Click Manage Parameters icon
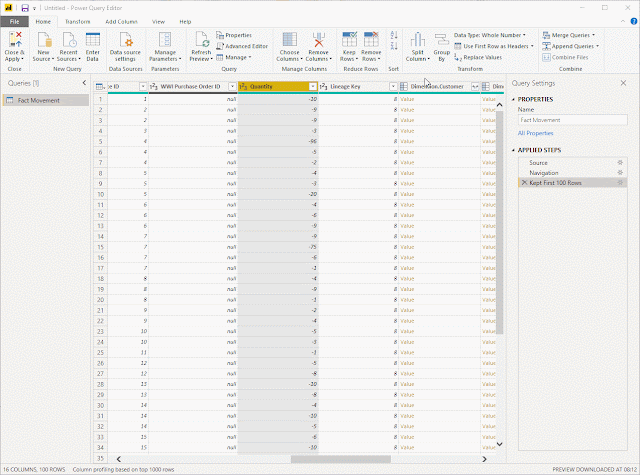 coord(165,40)
